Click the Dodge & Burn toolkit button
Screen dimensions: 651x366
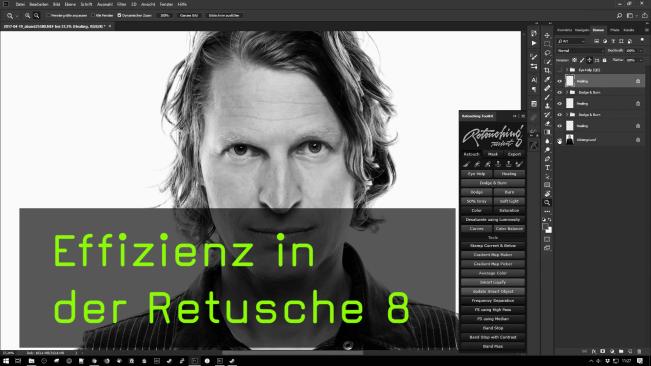(x=493, y=183)
